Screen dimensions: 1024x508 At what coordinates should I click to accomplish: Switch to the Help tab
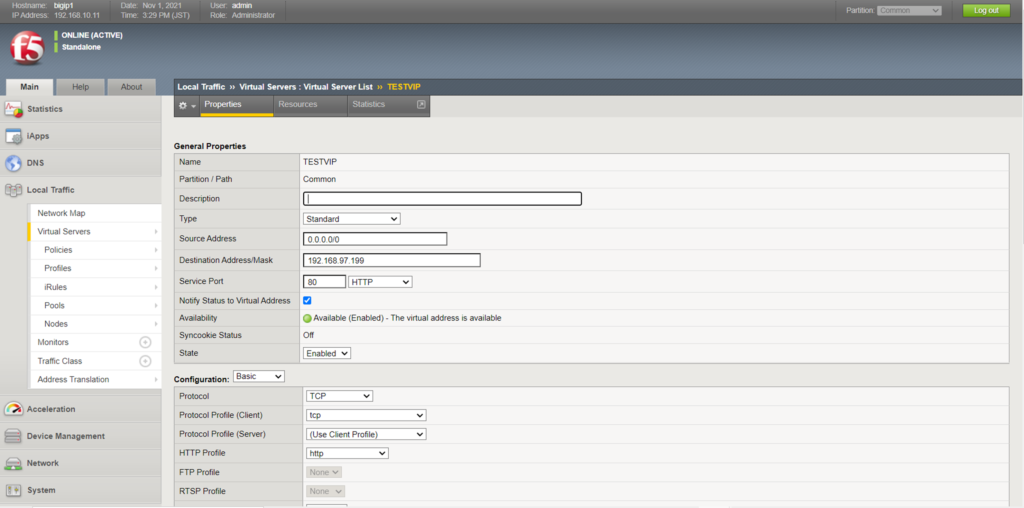tap(81, 87)
